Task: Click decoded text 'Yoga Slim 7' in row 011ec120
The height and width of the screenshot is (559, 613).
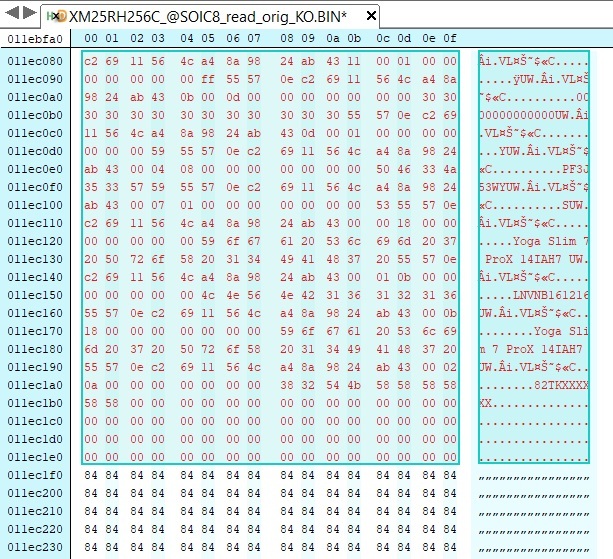Action: click(550, 241)
